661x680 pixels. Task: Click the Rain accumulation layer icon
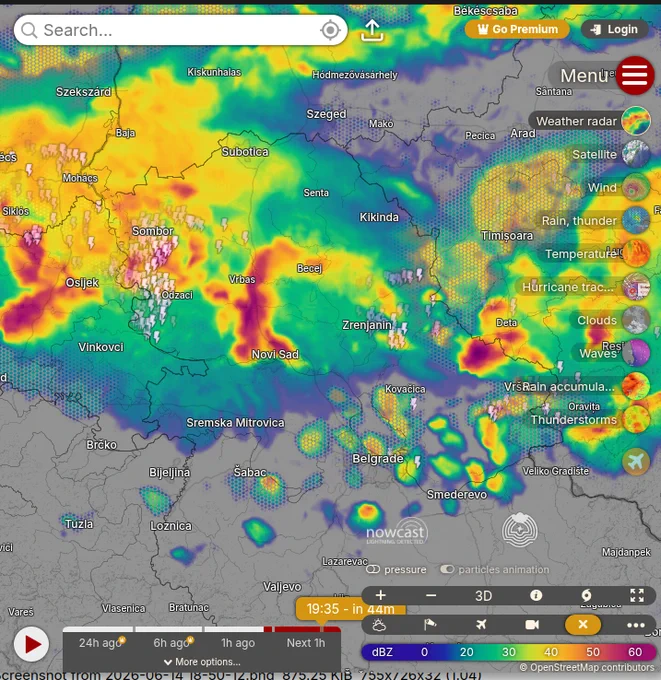(635, 386)
